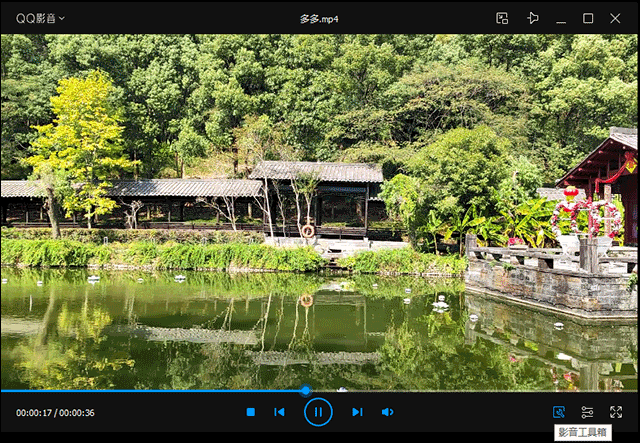Pin the player window on top
The width and height of the screenshot is (640, 443).
532,18
